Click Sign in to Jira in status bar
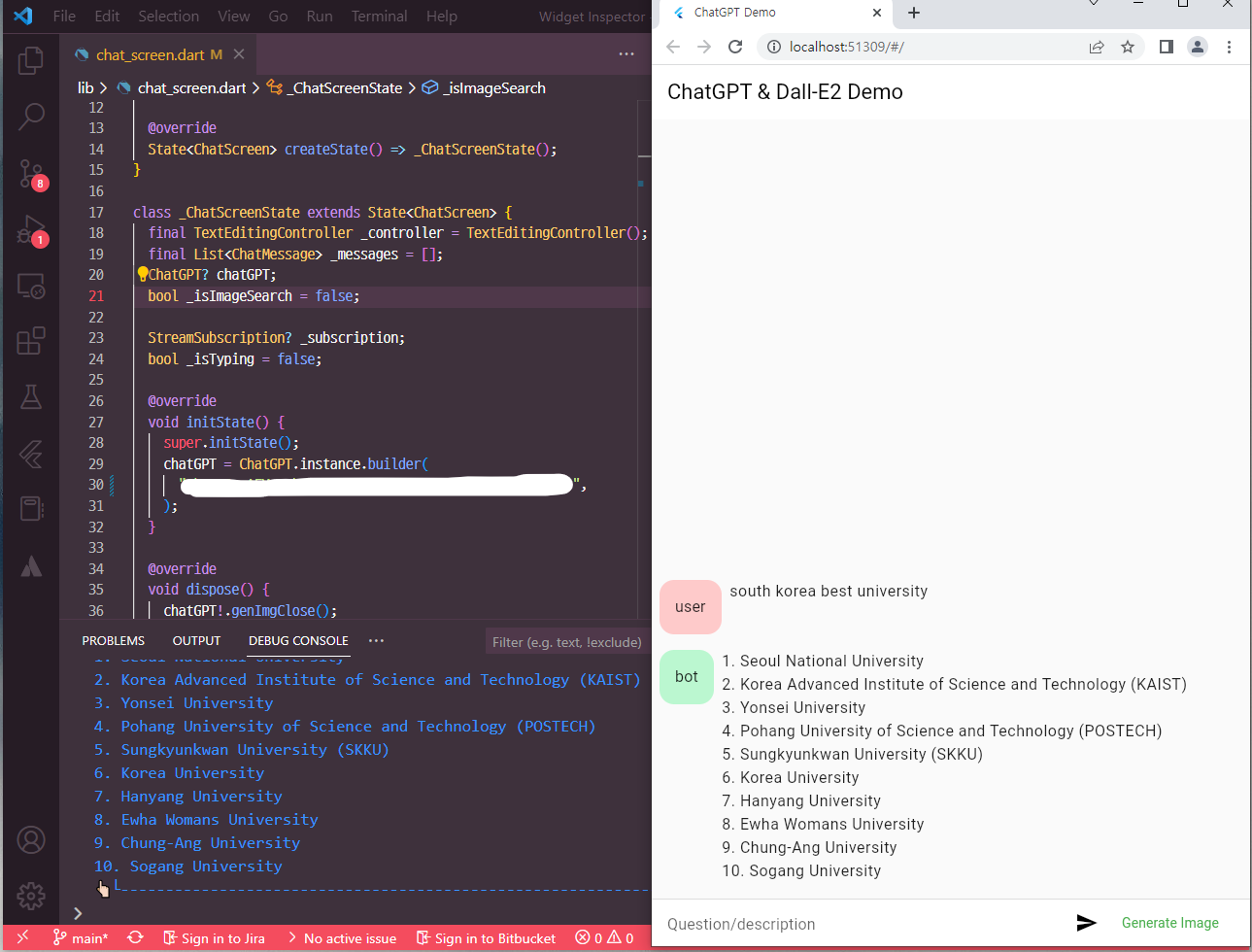 click(214, 937)
